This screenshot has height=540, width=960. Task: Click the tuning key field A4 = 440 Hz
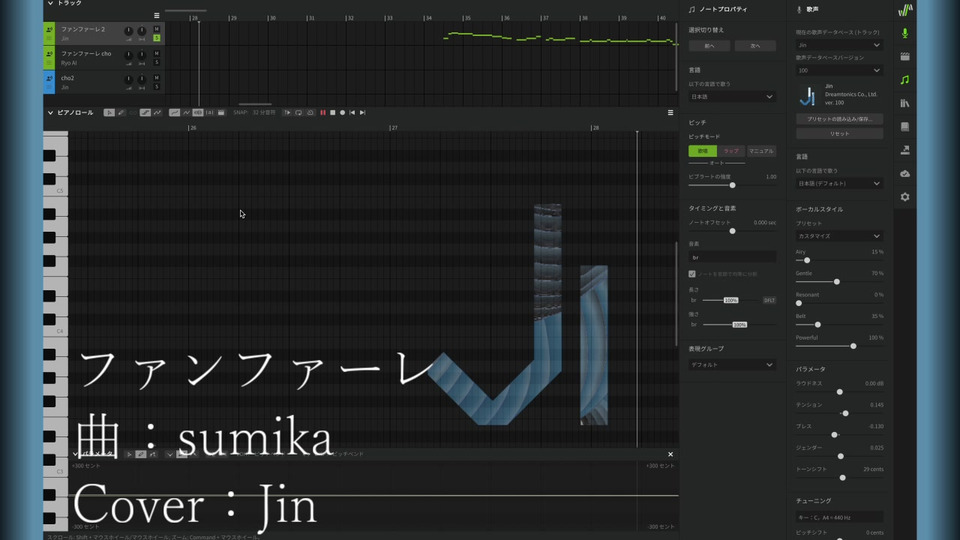tap(839, 517)
